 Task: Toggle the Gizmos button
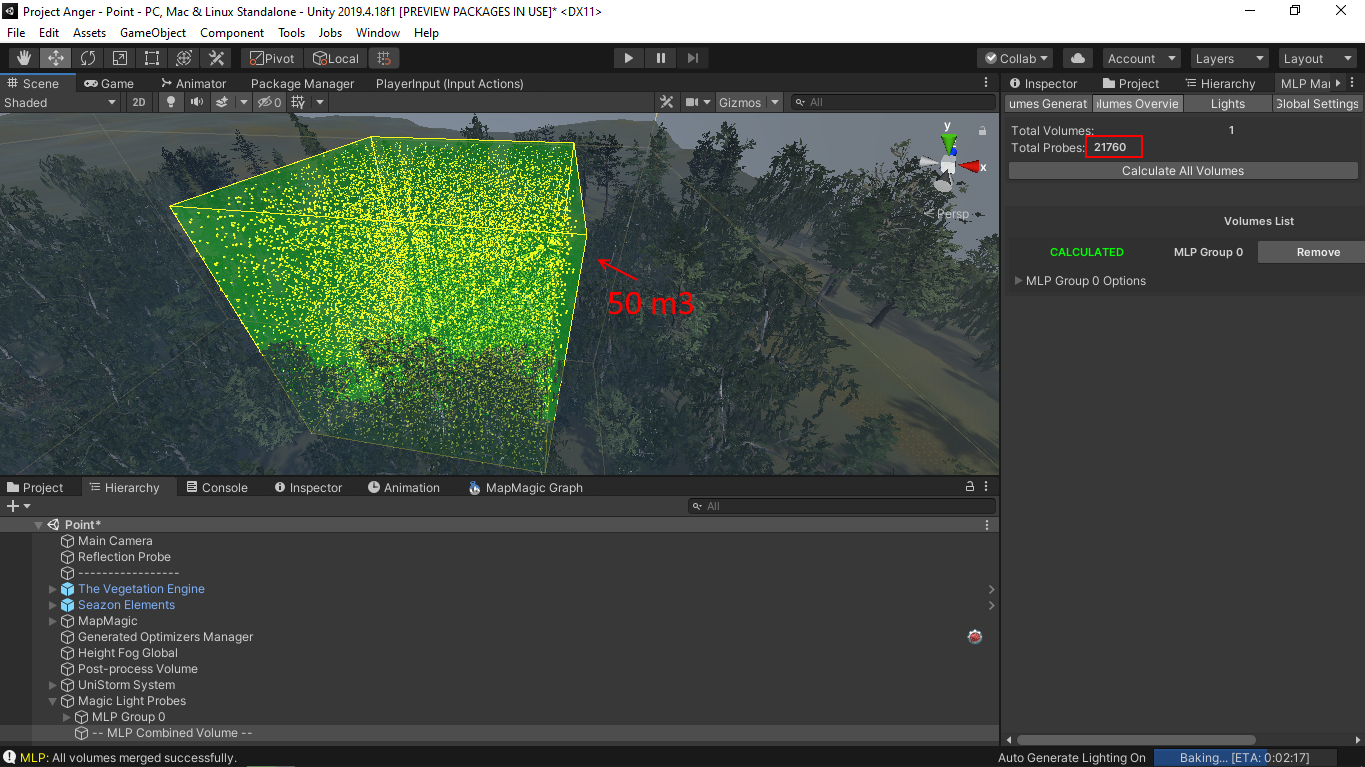(x=740, y=102)
